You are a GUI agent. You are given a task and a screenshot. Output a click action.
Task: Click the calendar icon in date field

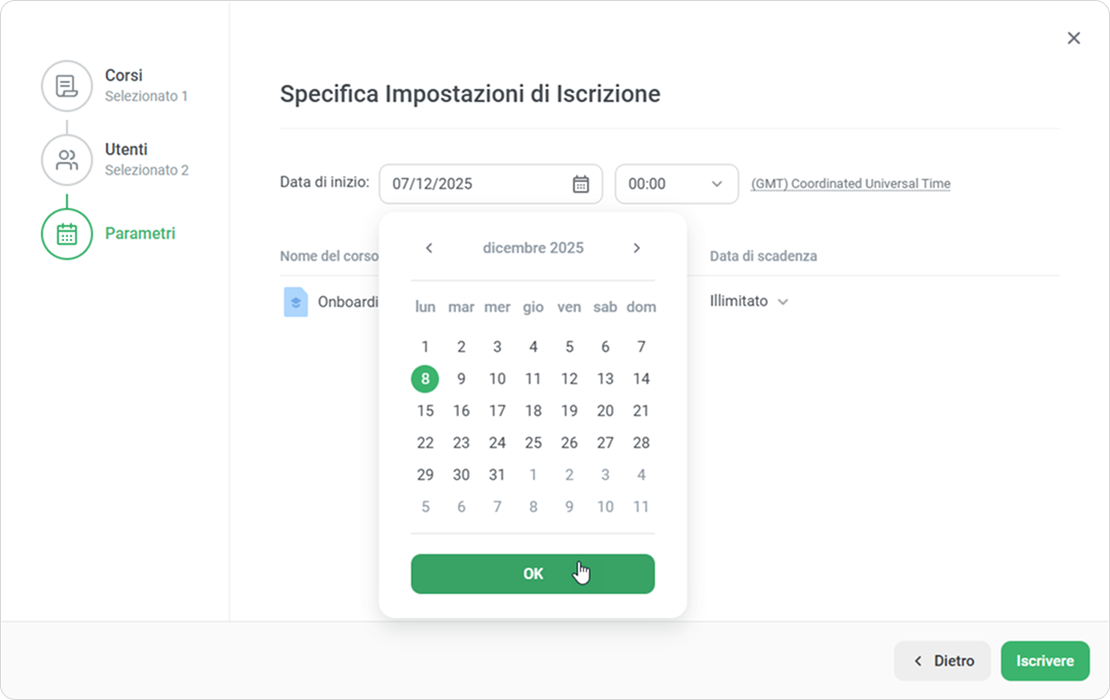581,184
